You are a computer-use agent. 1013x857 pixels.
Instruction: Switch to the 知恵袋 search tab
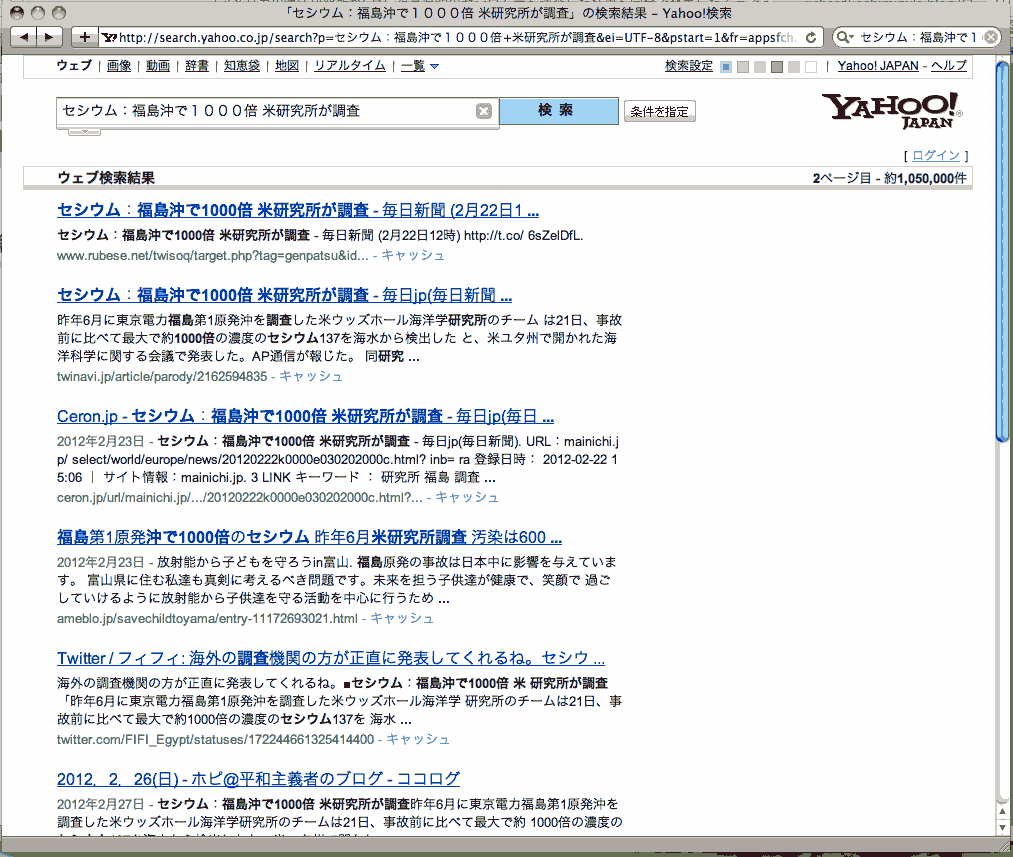(242, 66)
